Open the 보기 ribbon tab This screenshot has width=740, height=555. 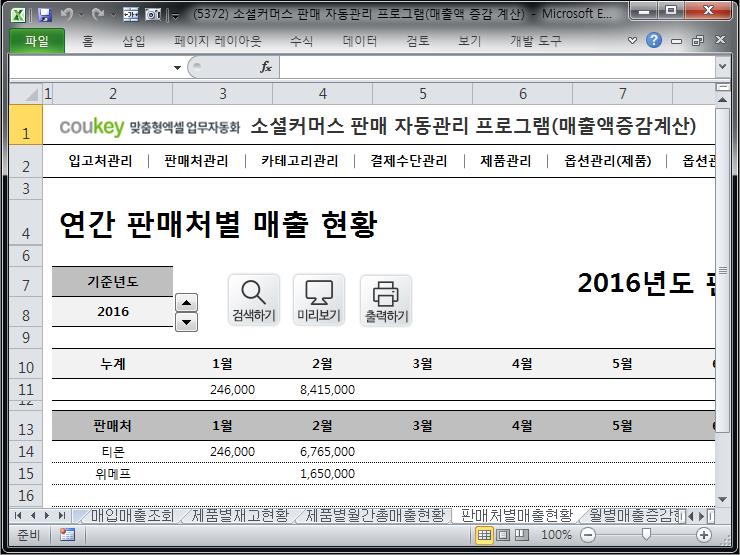pyautogui.click(x=470, y=41)
